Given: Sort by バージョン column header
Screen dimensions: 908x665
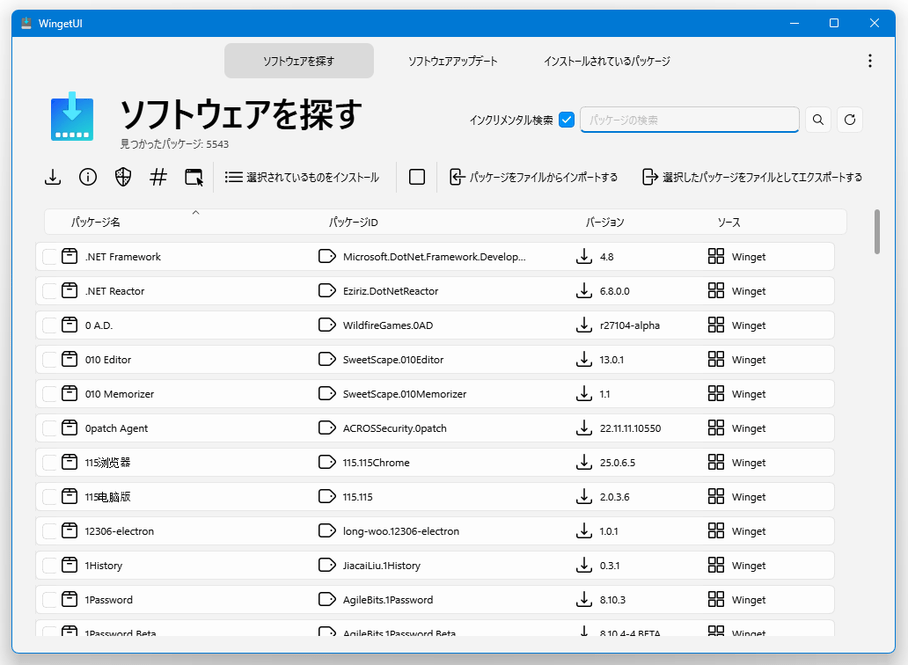Looking at the screenshot, I should 605,222.
